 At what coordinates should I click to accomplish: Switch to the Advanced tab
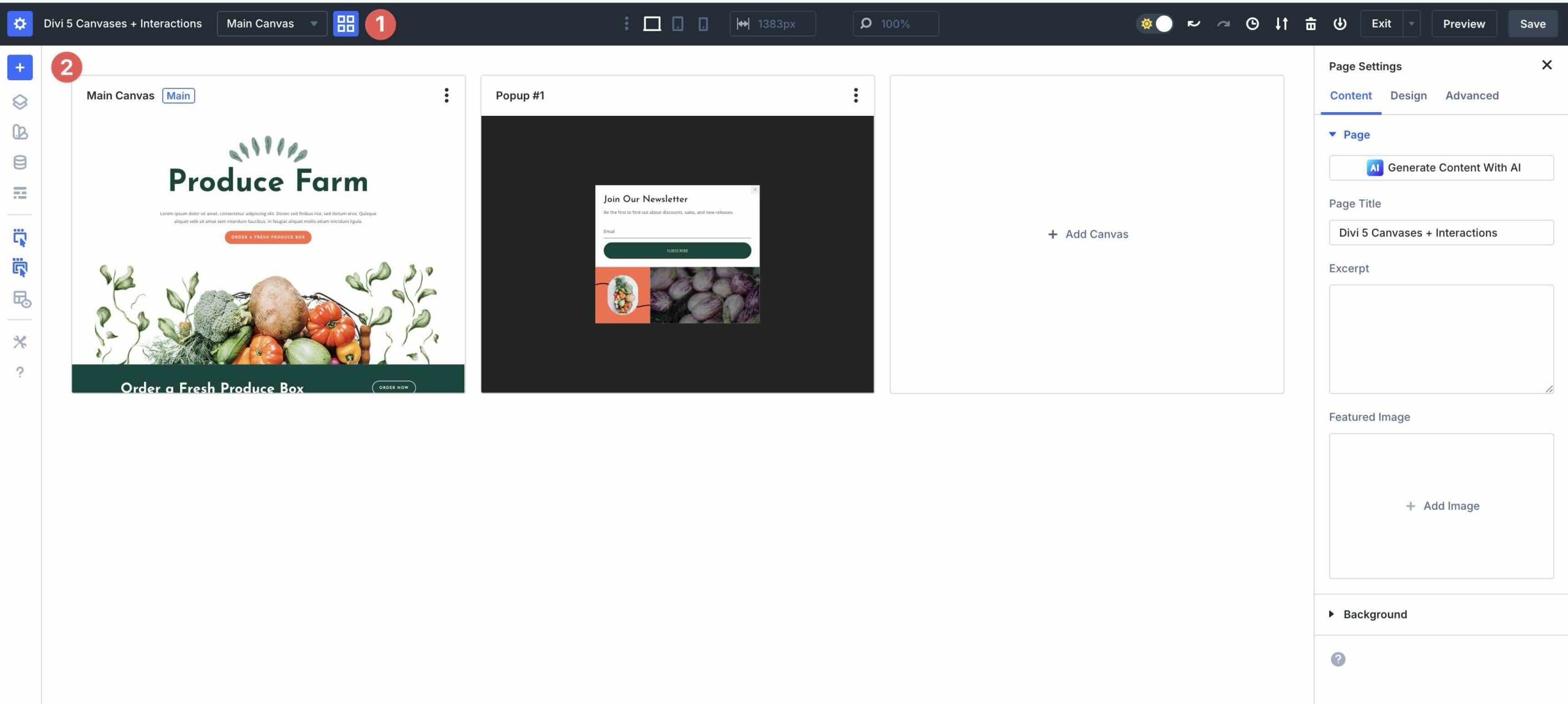(1472, 96)
